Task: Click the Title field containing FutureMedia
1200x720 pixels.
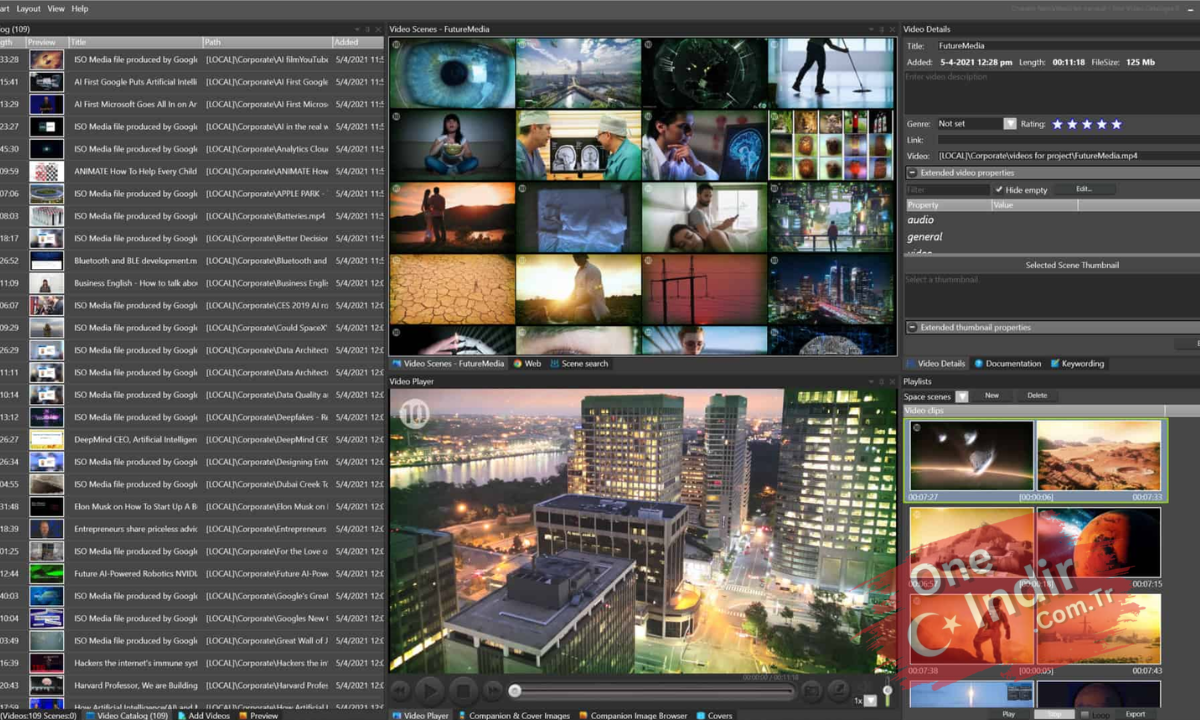Action: click(x=1067, y=46)
